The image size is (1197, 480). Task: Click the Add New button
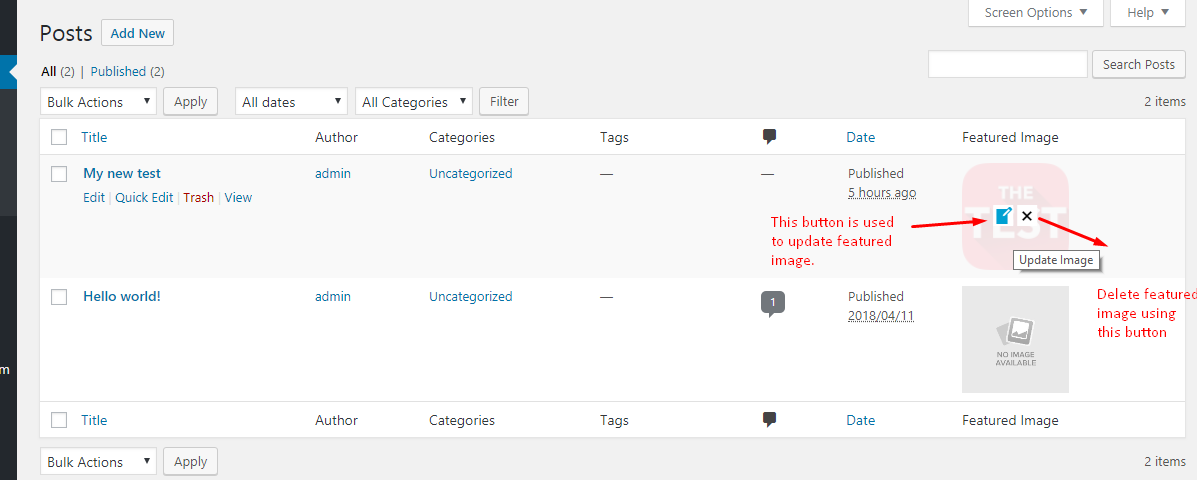pos(137,34)
